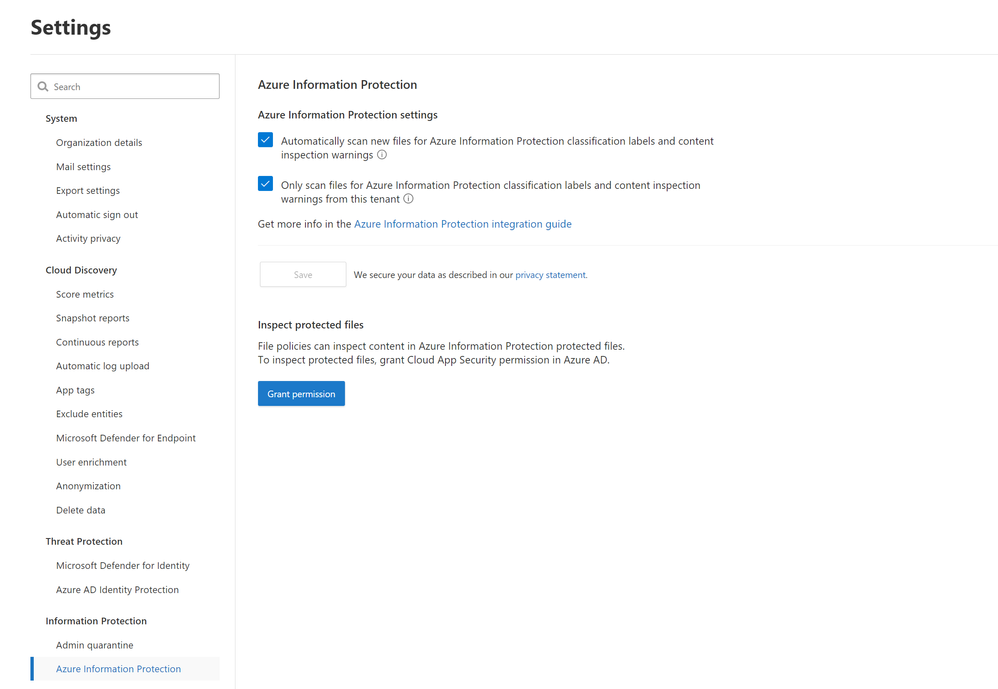Open Automatic sign out settings
The image size is (998, 689).
[x=97, y=215]
